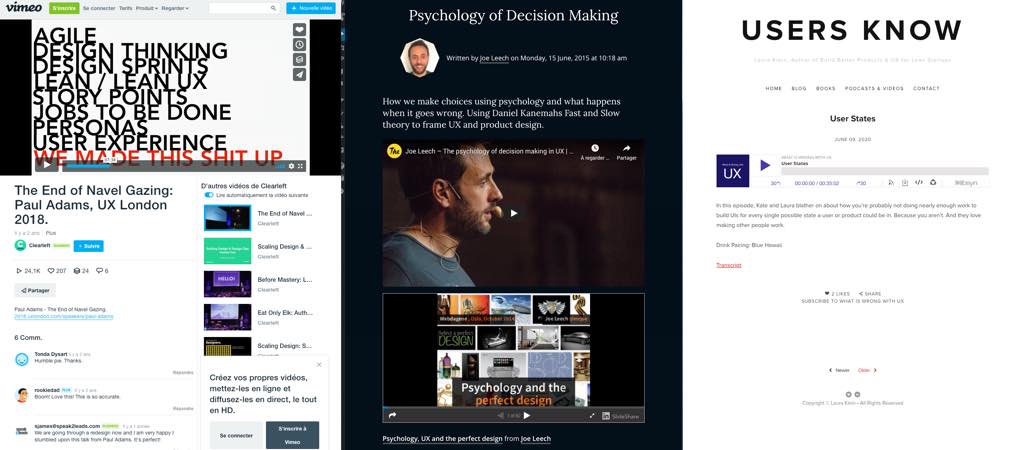
Task: Open the red Transcript link
Action: (729, 265)
